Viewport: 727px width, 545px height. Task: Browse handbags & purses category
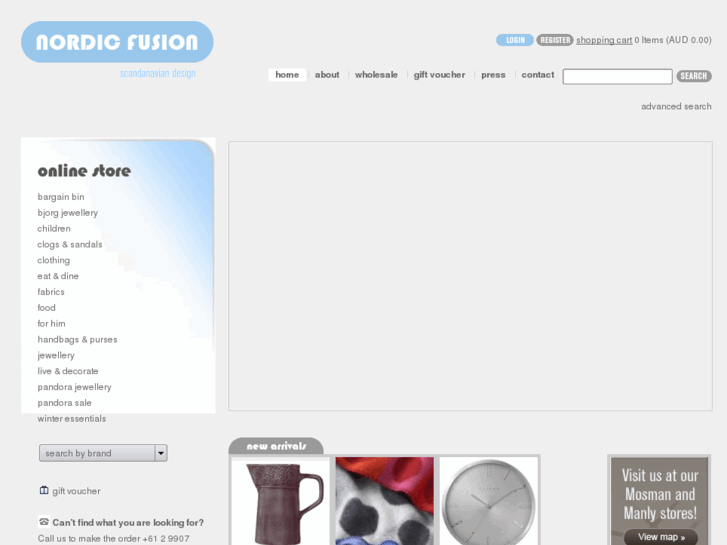click(77, 340)
